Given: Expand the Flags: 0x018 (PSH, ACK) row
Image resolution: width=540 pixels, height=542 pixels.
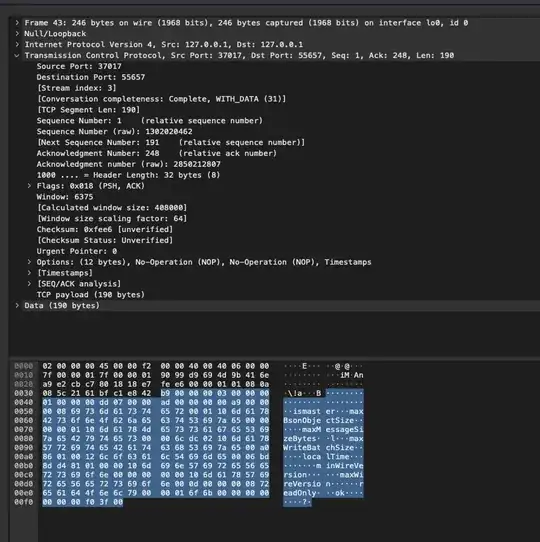Looking at the screenshot, I should pos(29,186).
